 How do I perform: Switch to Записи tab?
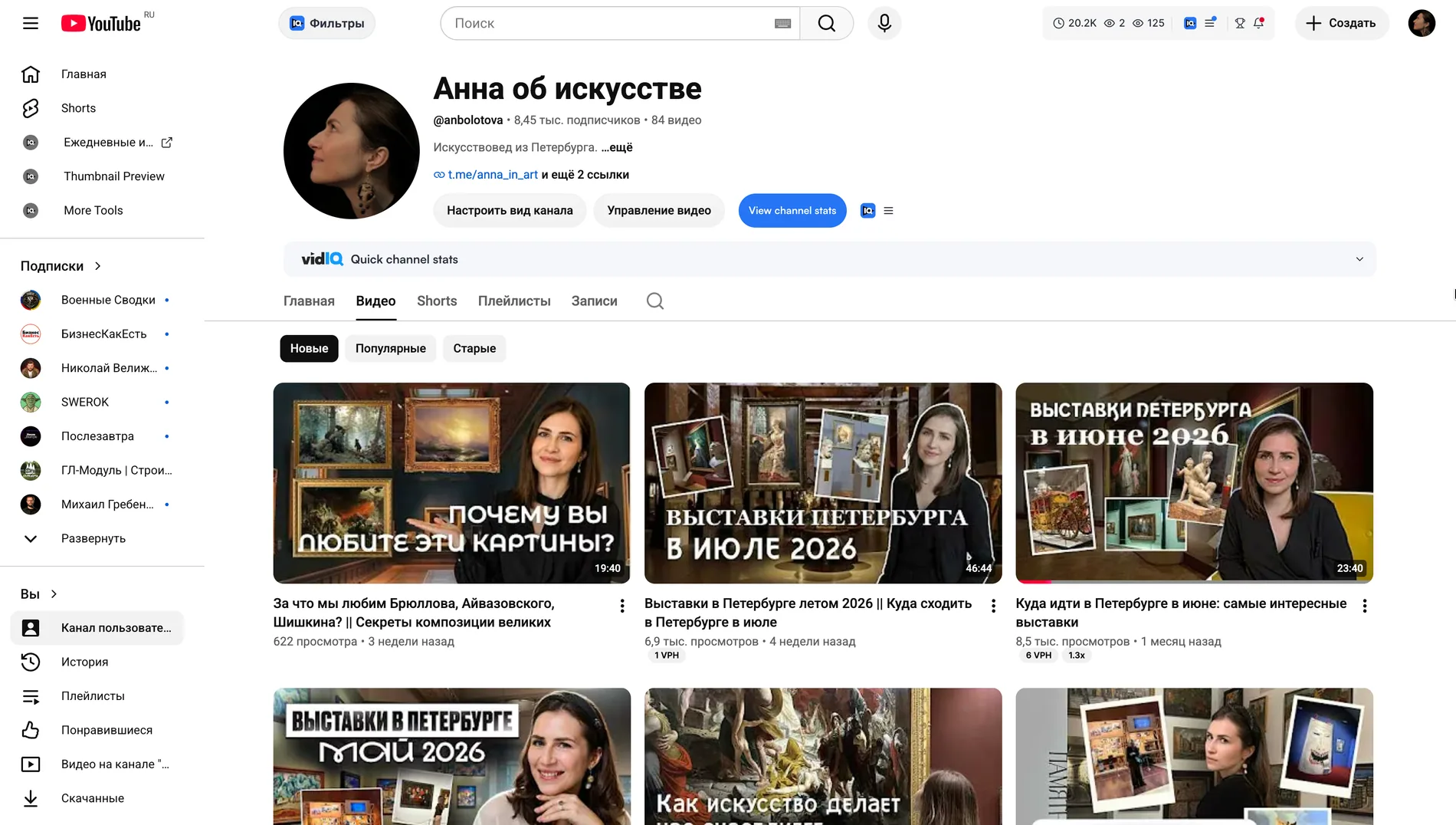coord(594,301)
